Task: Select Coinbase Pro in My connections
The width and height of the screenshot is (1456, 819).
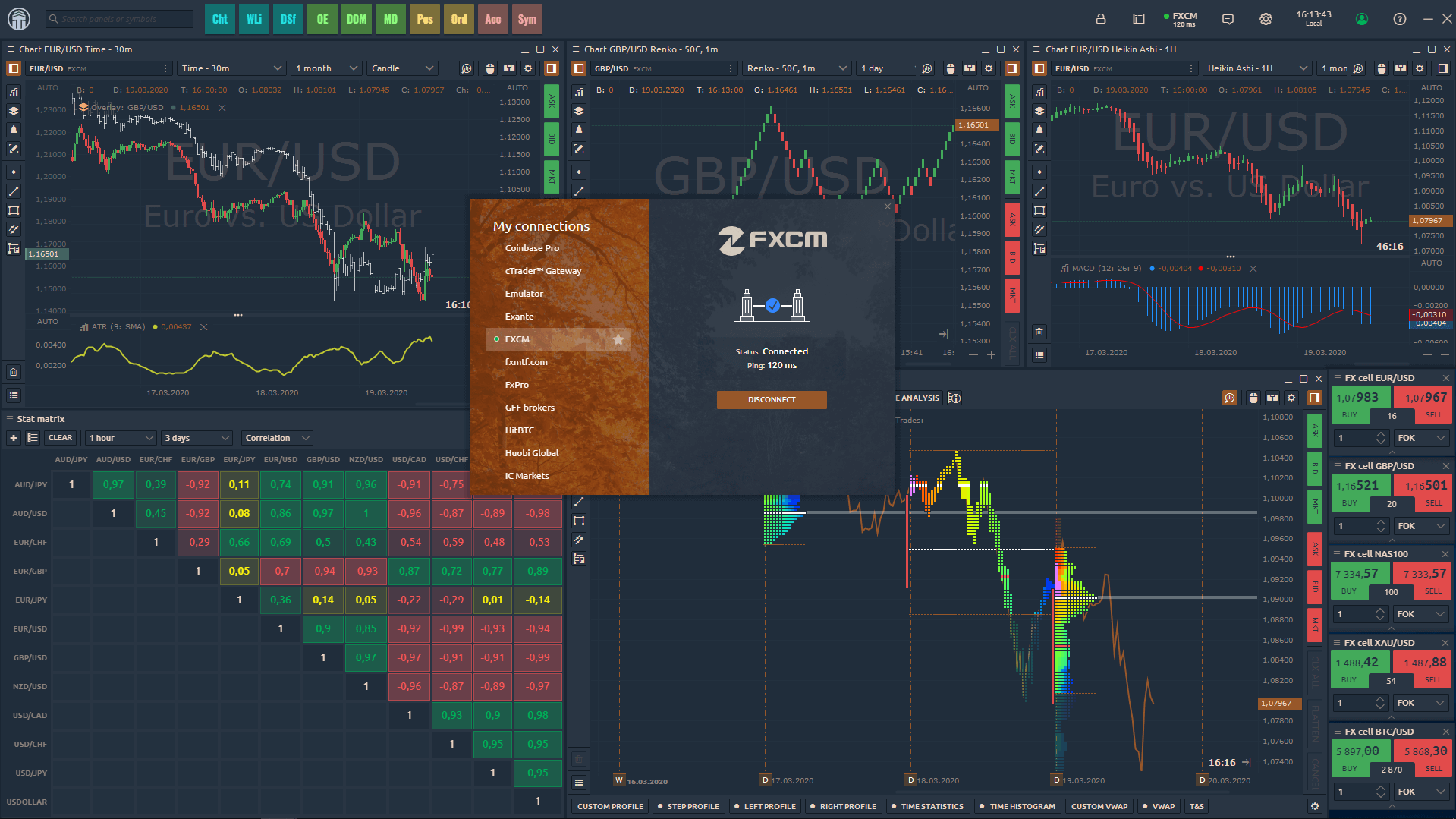Action: 532,248
